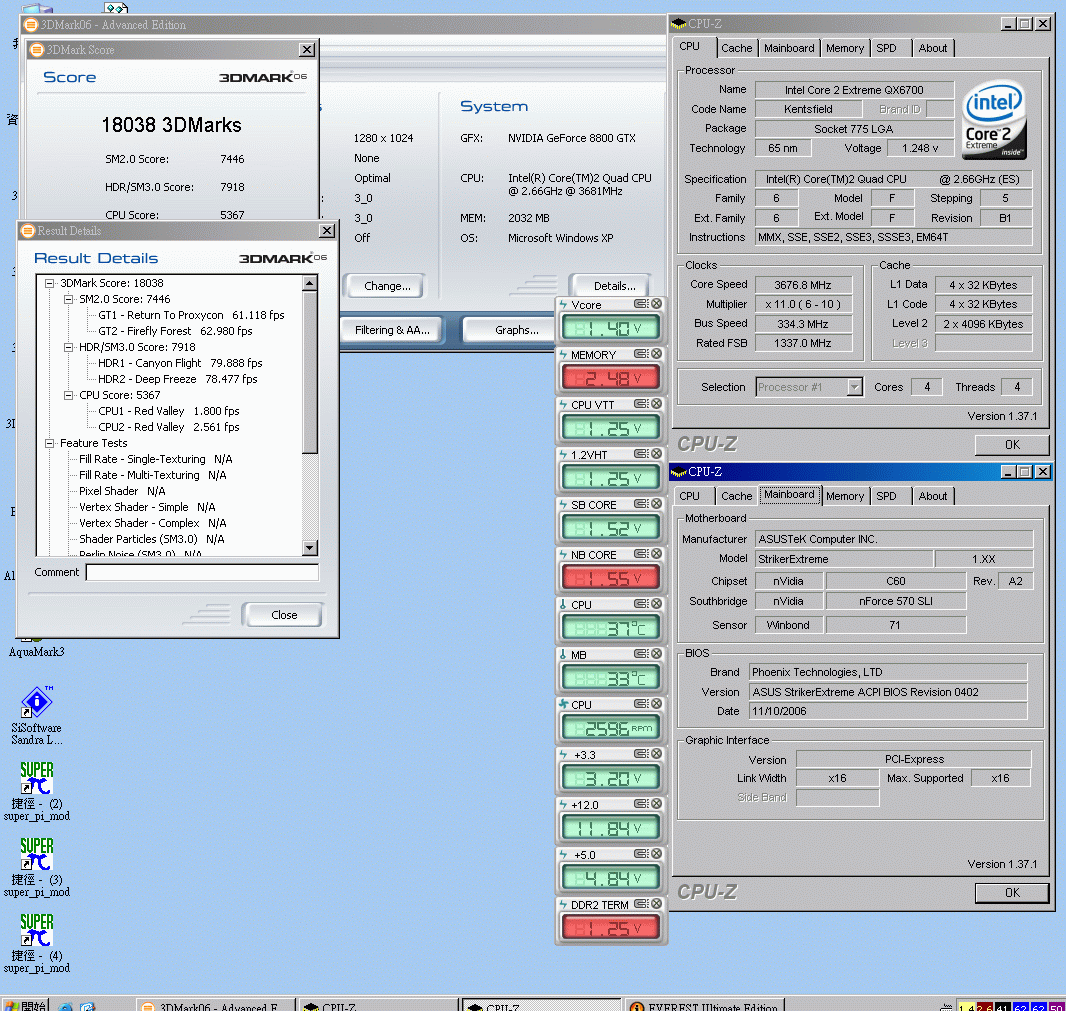Close the NB CORE monitor panel

[657, 554]
